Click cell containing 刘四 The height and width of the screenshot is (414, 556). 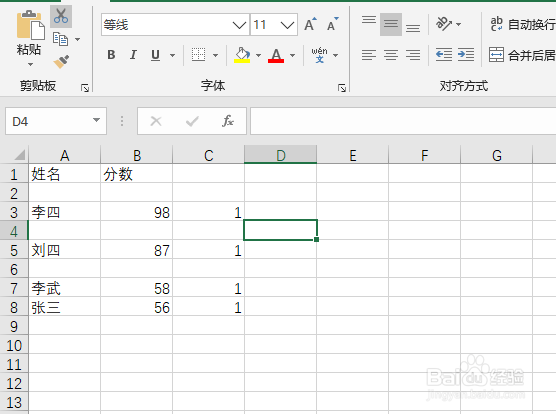pos(65,250)
